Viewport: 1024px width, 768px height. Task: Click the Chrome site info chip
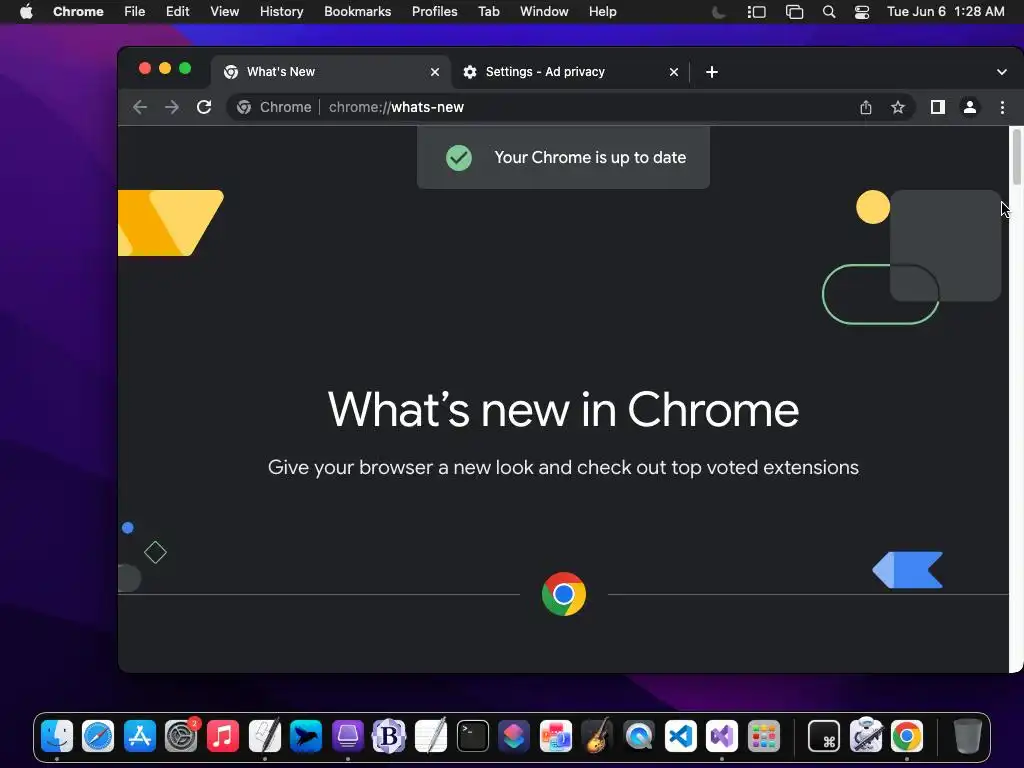[x=274, y=107]
